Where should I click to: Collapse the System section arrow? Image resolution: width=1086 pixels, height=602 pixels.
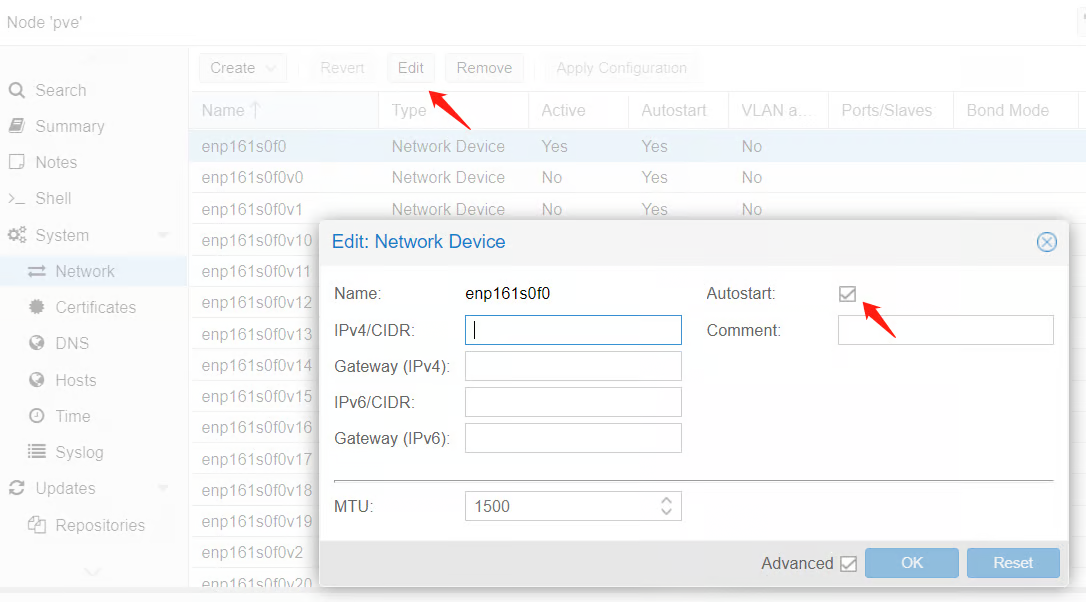click(163, 236)
